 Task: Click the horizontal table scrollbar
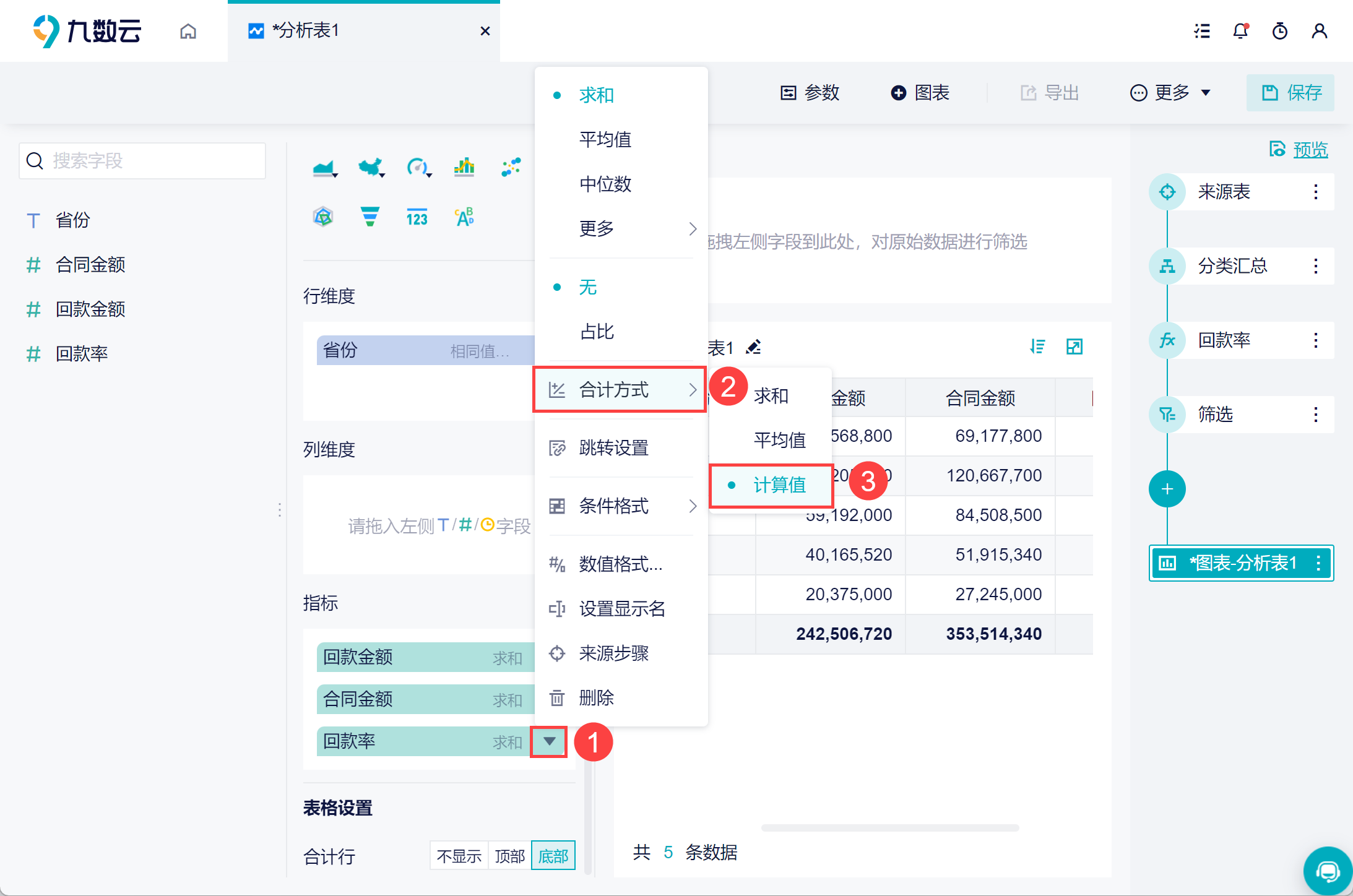coord(889,827)
